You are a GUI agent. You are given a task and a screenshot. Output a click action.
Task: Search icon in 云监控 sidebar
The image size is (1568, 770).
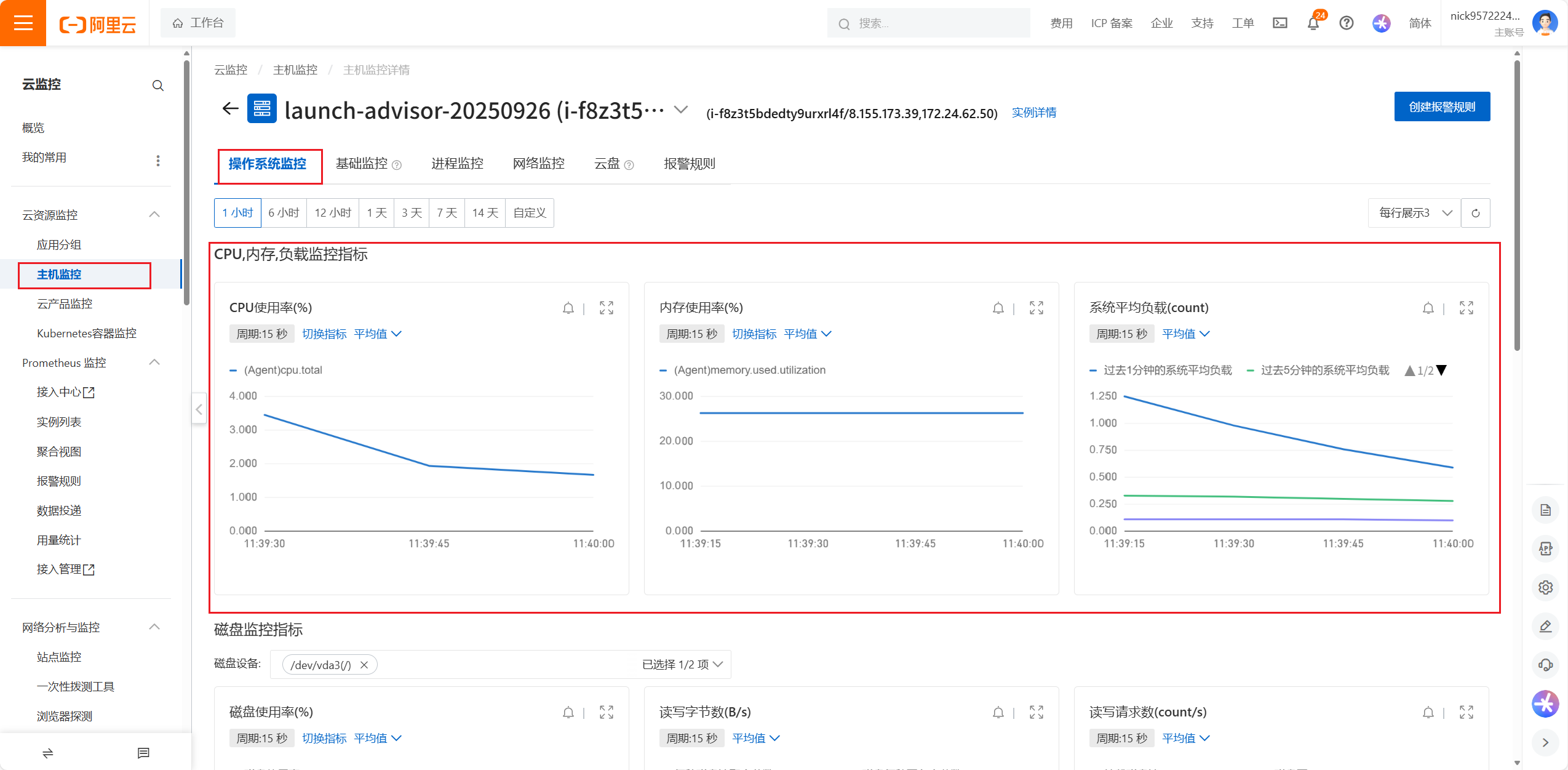click(x=157, y=86)
